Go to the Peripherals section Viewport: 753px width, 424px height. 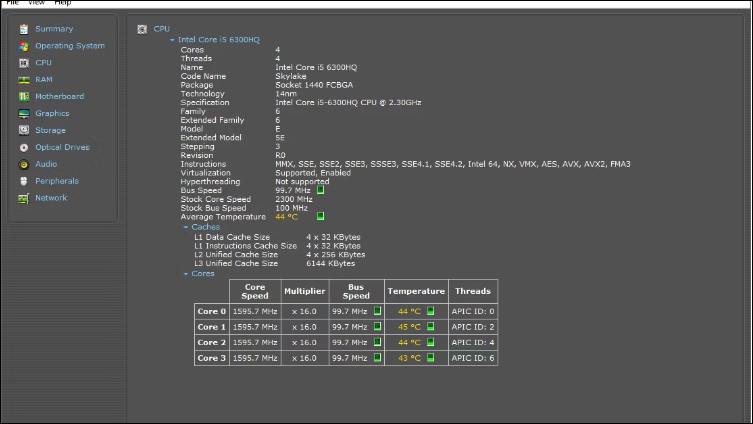tap(57, 181)
